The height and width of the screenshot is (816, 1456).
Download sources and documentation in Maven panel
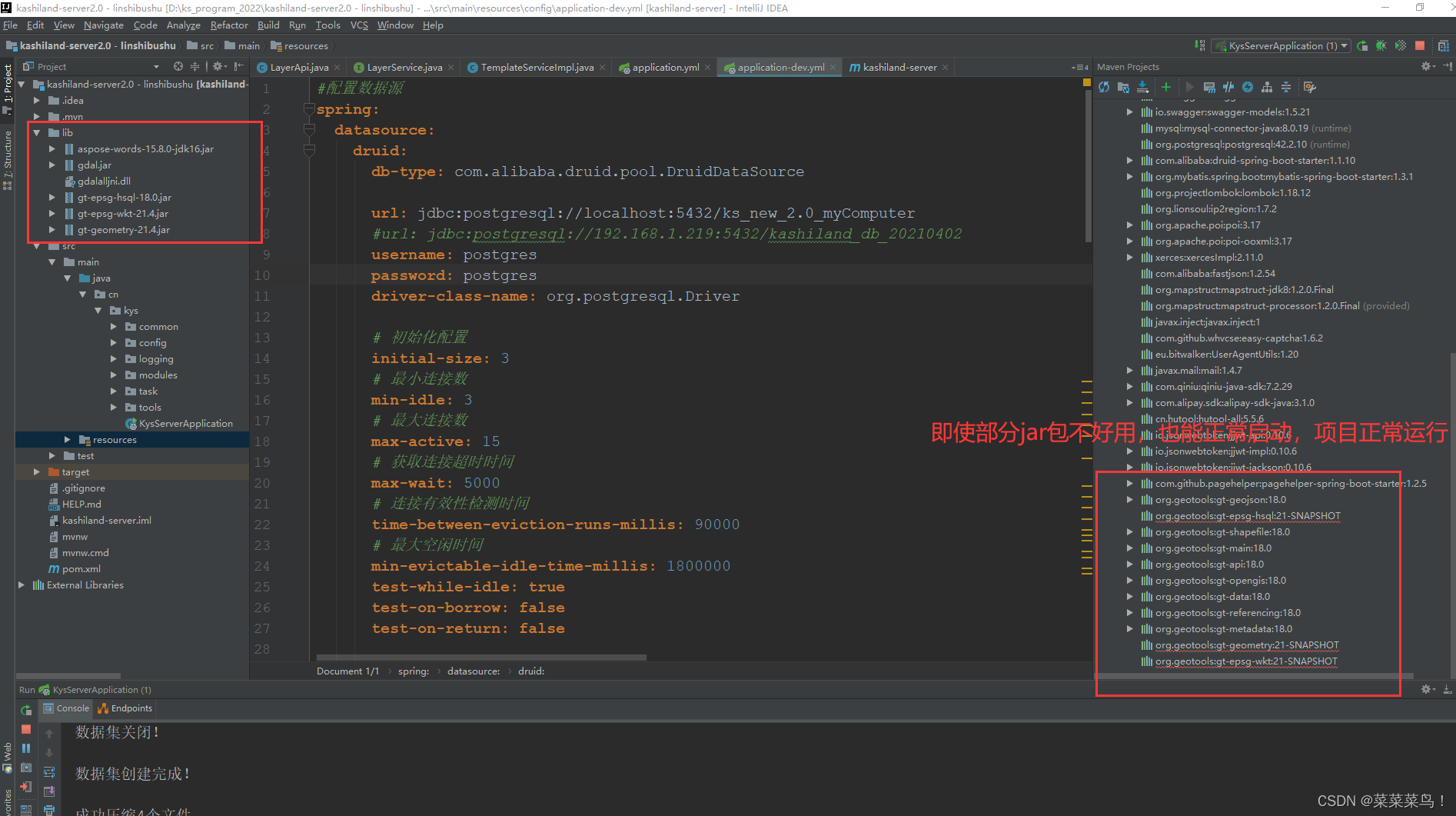[1142, 87]
